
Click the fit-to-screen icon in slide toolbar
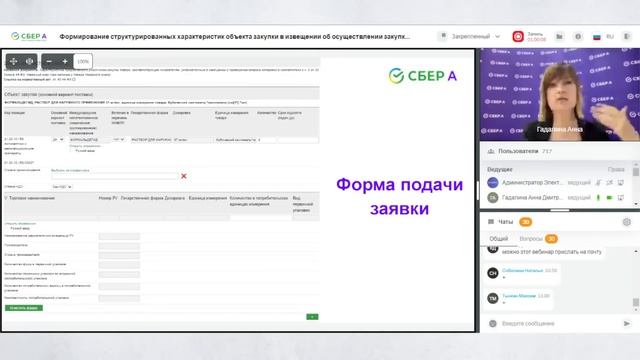(x=29, y=61)
